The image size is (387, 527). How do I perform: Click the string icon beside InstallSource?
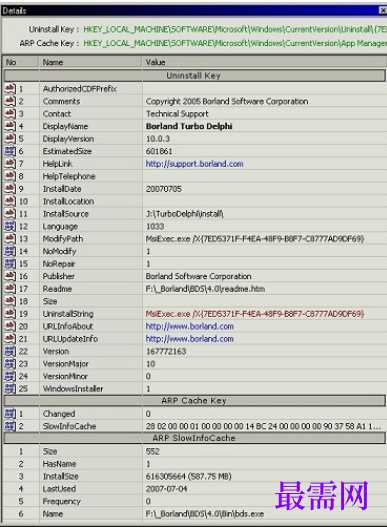pos(10,214)
